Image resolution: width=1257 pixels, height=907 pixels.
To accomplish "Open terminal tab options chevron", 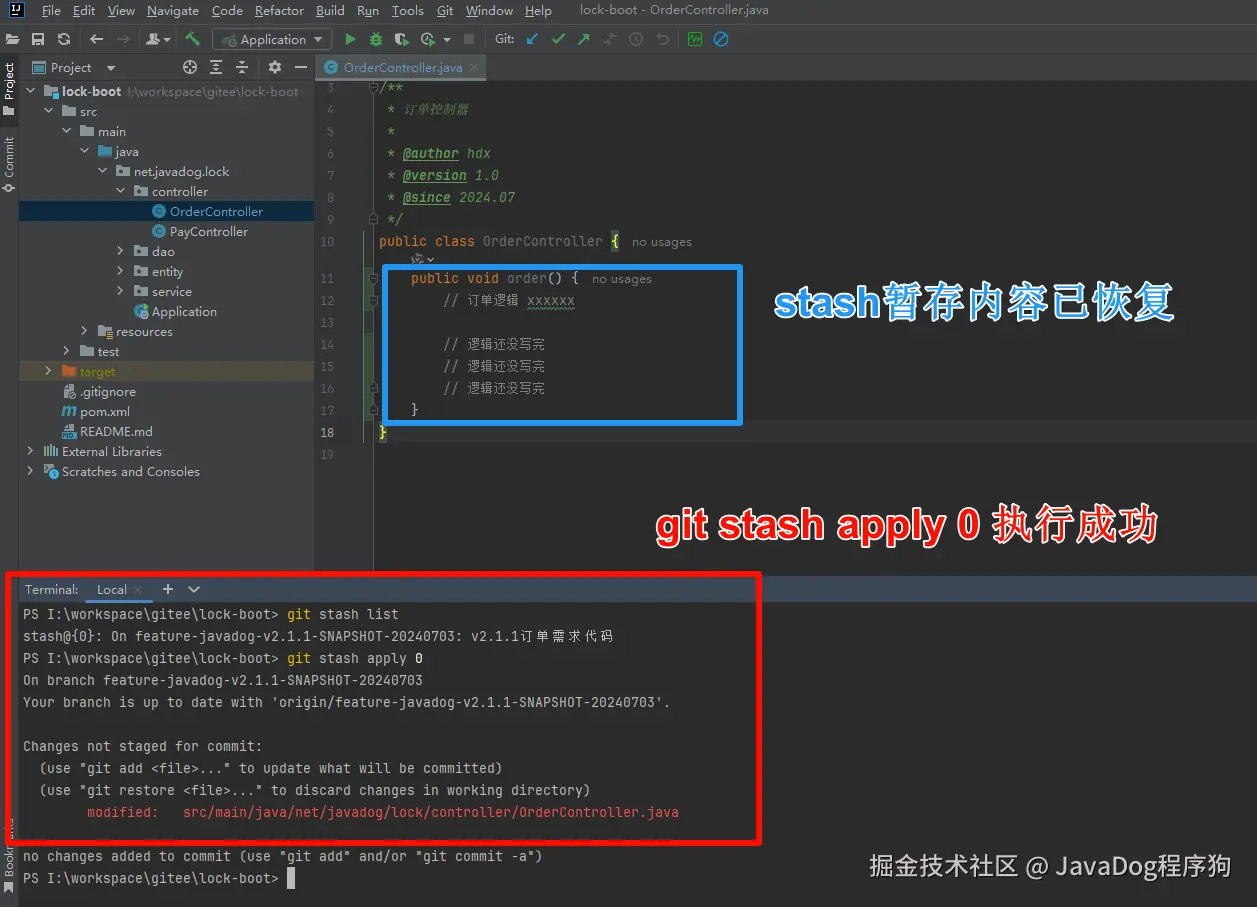I will click(194, 589).
